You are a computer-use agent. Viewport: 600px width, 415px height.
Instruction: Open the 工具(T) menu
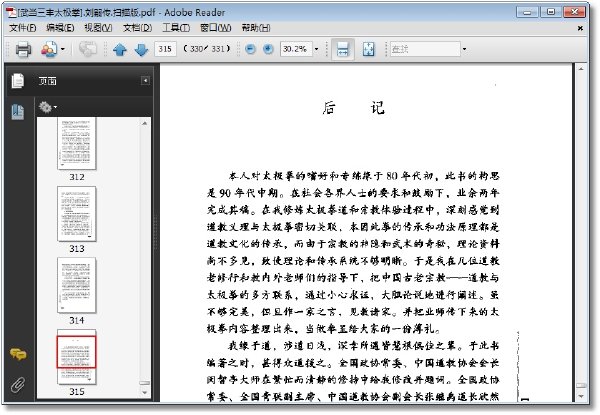176,28
